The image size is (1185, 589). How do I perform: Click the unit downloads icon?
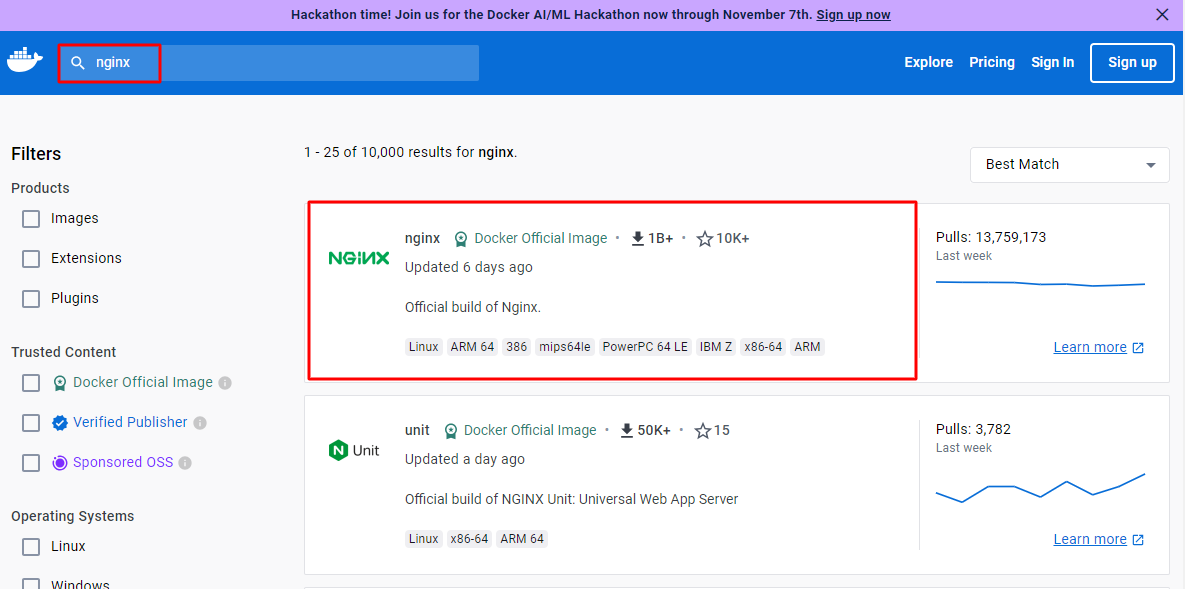click(627, 430)
